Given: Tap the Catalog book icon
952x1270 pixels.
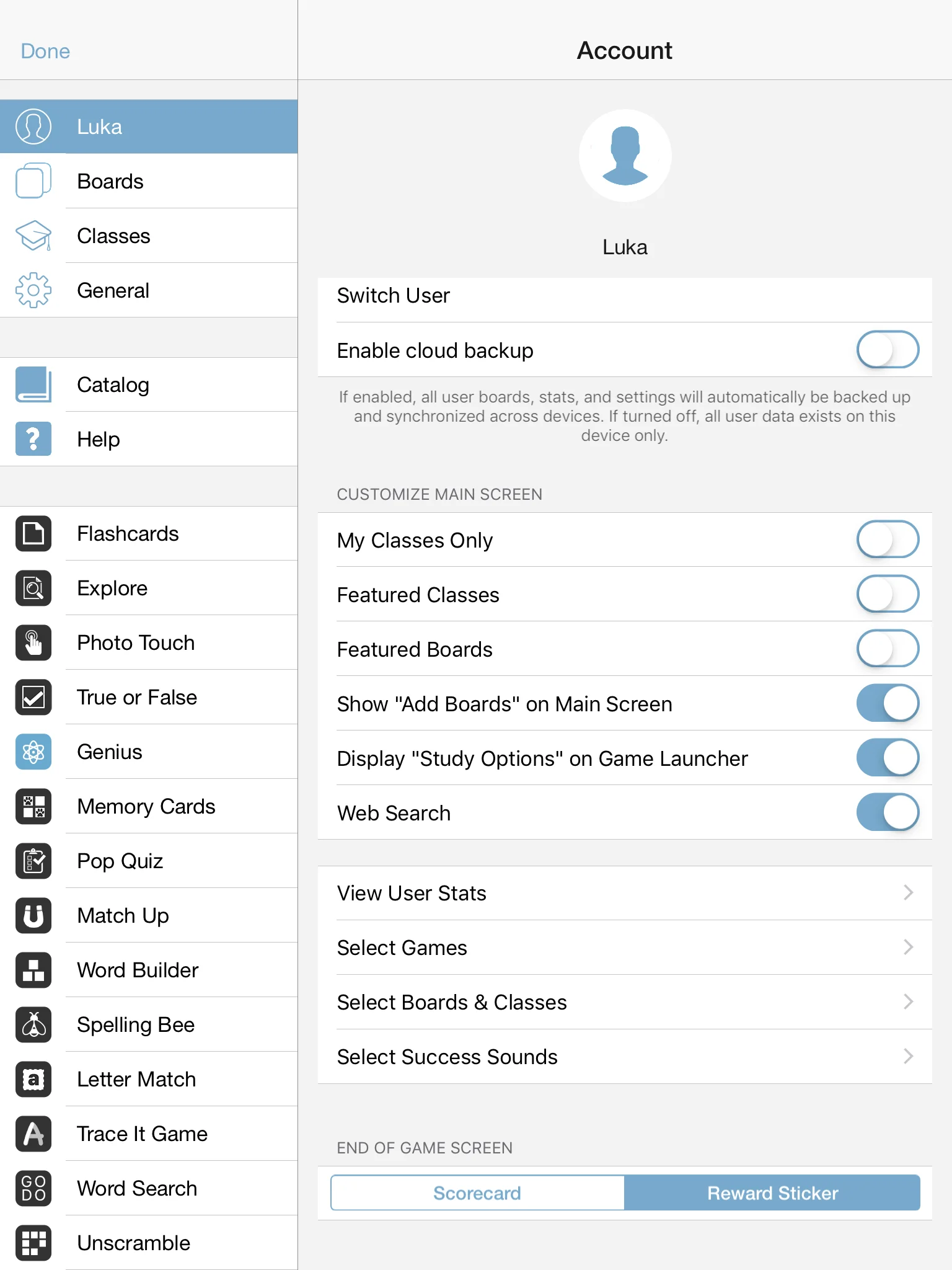Looking at the screenshot, I should 33,384.
